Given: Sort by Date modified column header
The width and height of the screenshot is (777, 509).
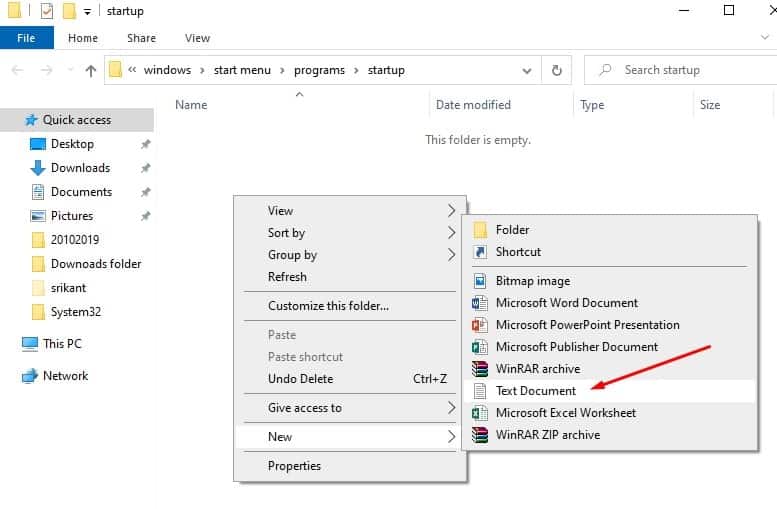Looking at the screenshot, I should tap(473, 105).
